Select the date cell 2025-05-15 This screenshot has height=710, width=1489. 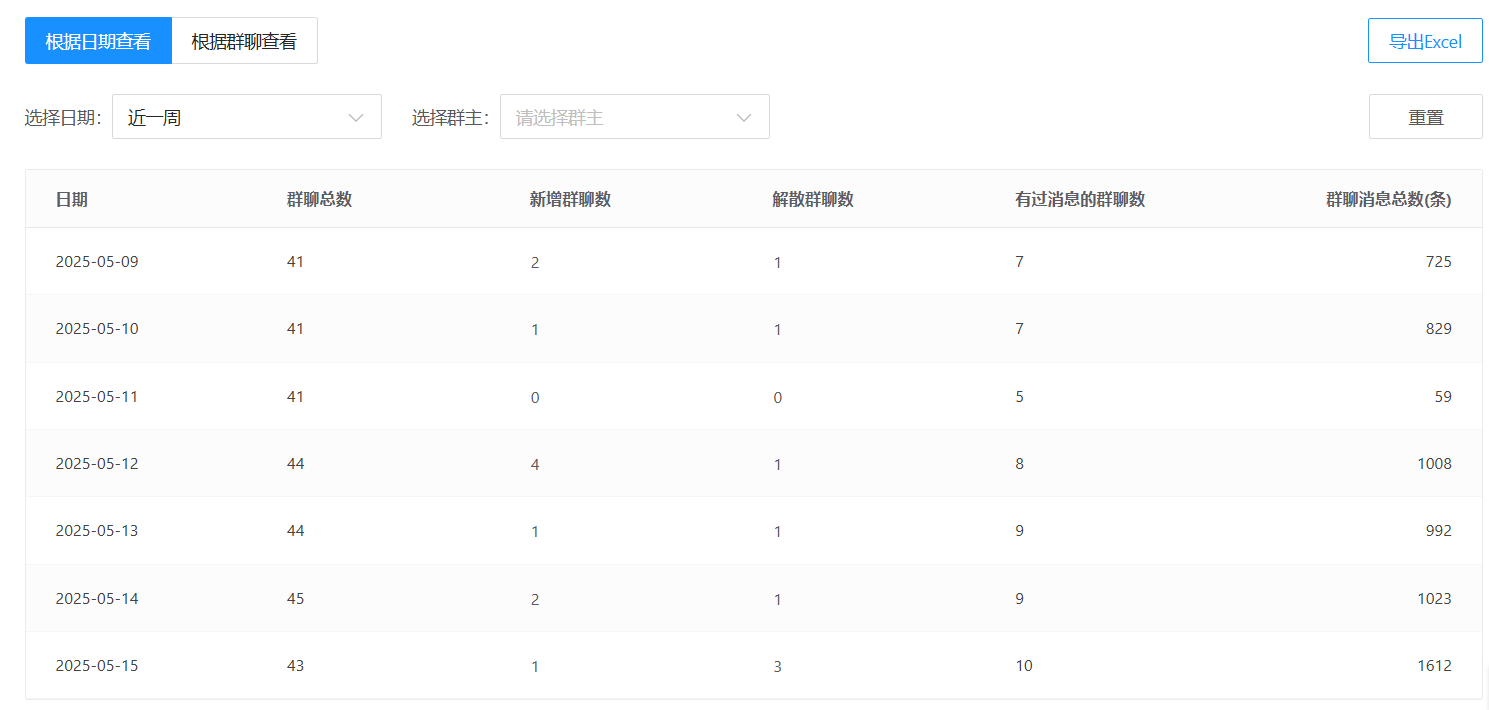[97, 666]
